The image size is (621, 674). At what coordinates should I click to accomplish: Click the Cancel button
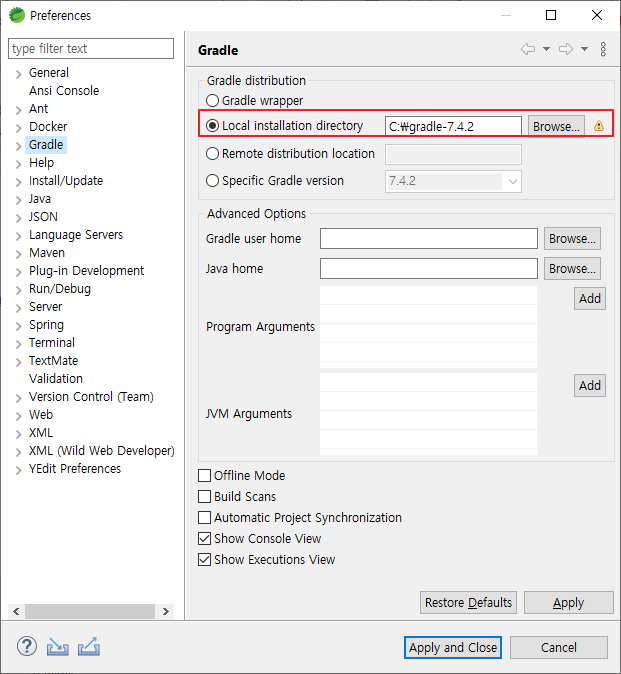pyautogui.click(x=559, y=647)
